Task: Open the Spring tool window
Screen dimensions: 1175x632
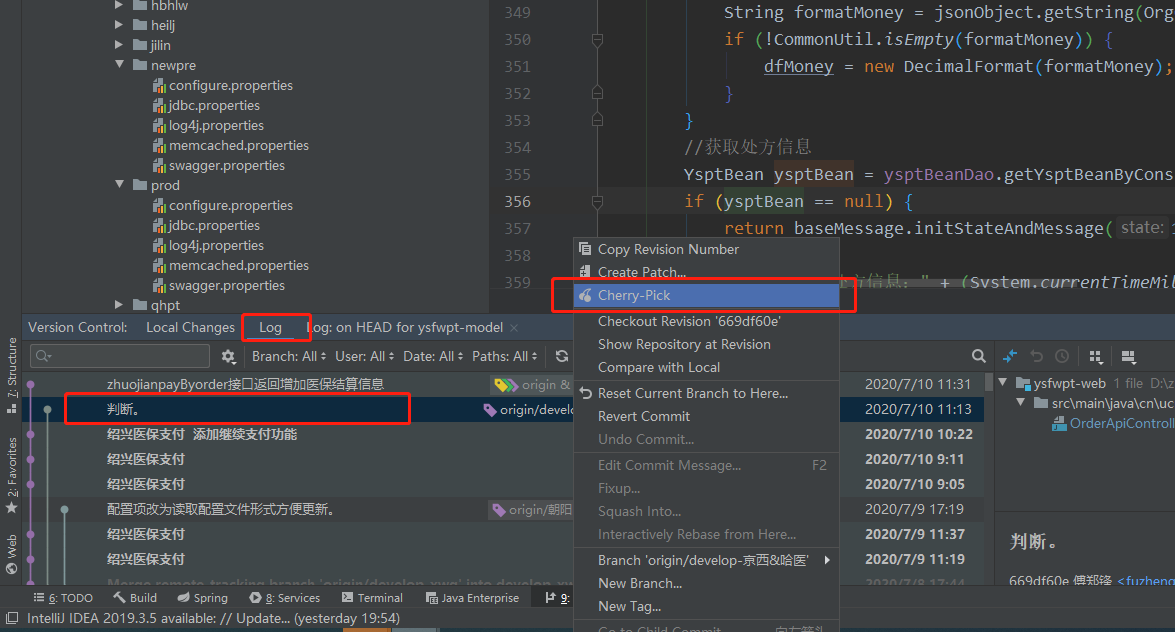Action: (202, 598)
